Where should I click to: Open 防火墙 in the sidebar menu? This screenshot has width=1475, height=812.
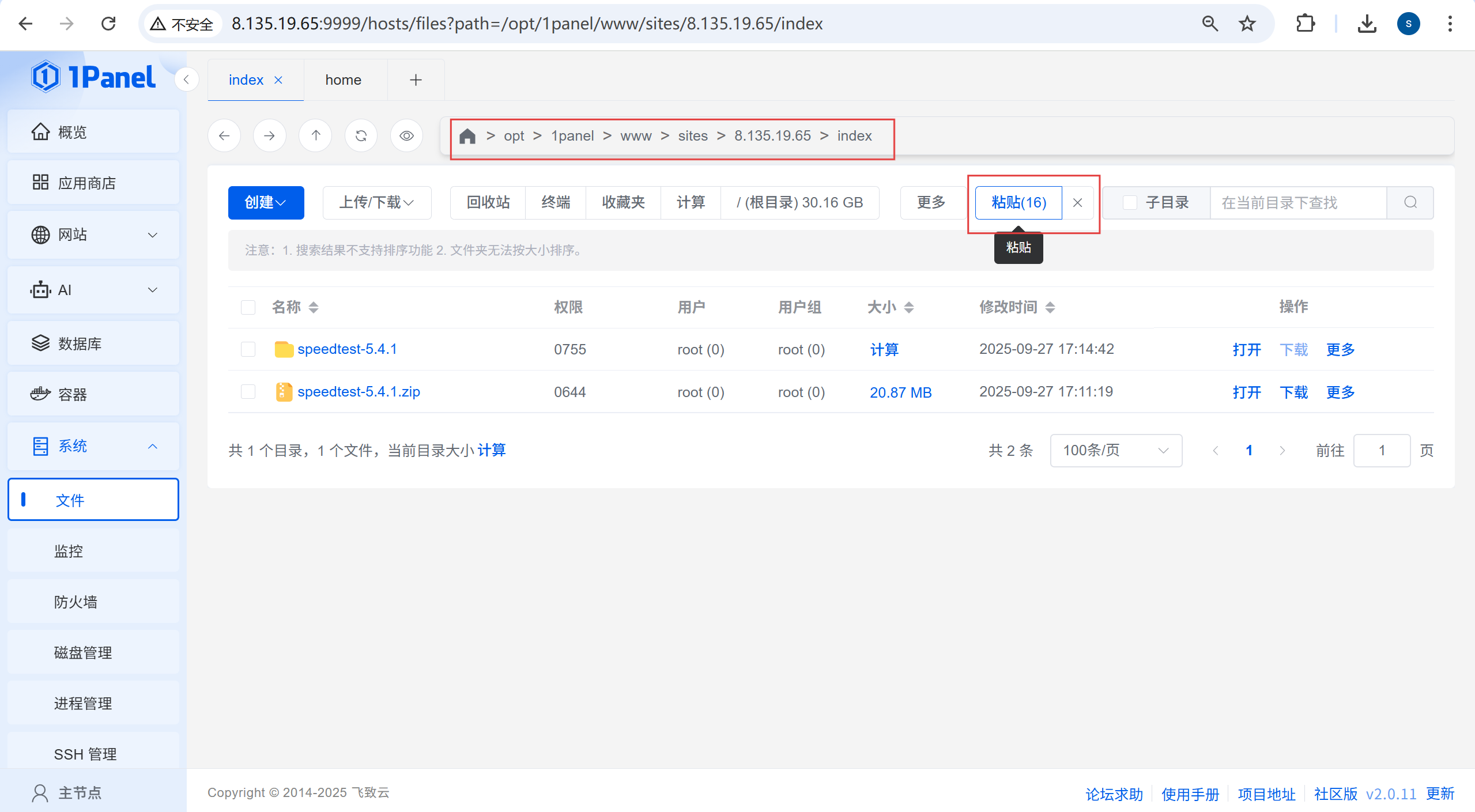pyautogui.click(x=76, y=602)
